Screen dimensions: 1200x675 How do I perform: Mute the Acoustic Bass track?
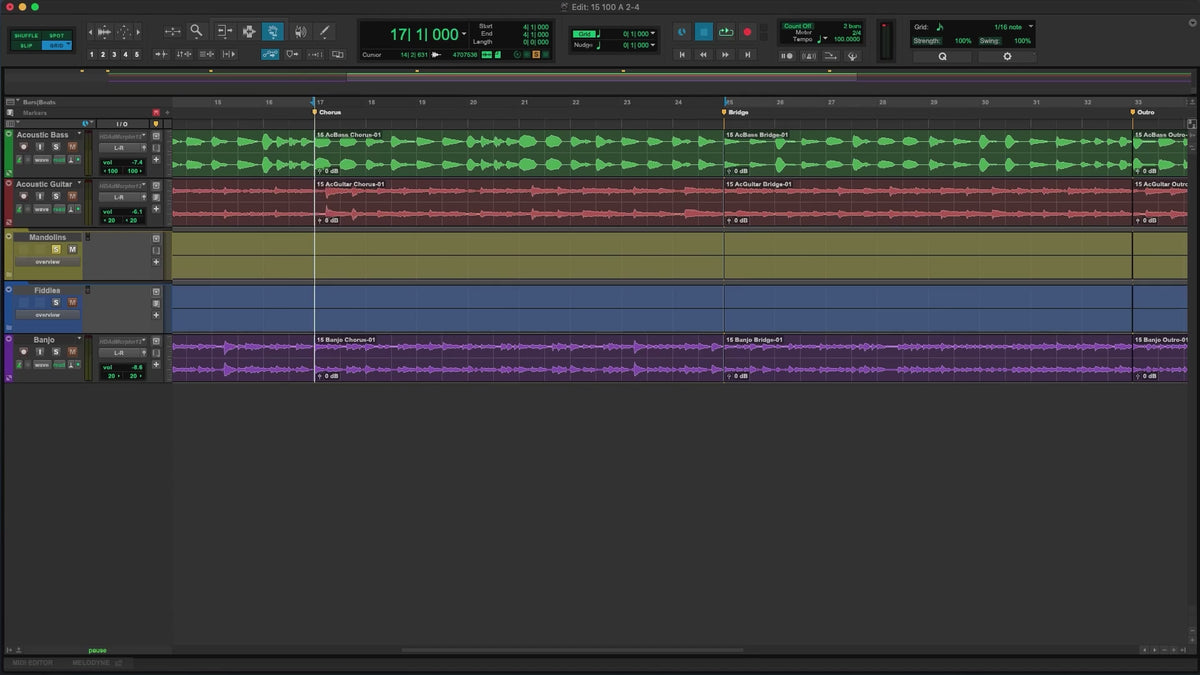[72, 147]
